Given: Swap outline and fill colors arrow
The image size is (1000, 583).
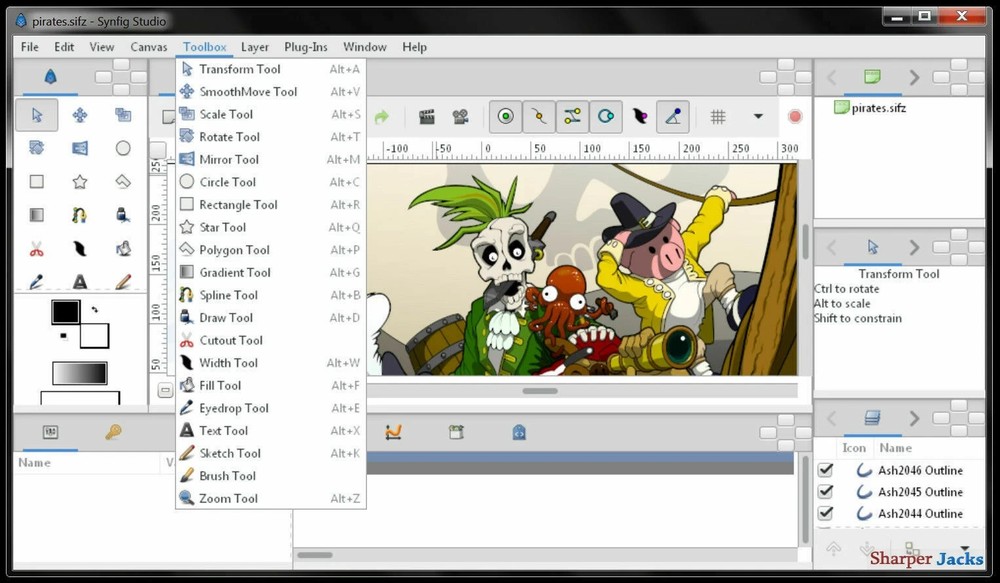Looking at the screenshot, I should point(95,310).
